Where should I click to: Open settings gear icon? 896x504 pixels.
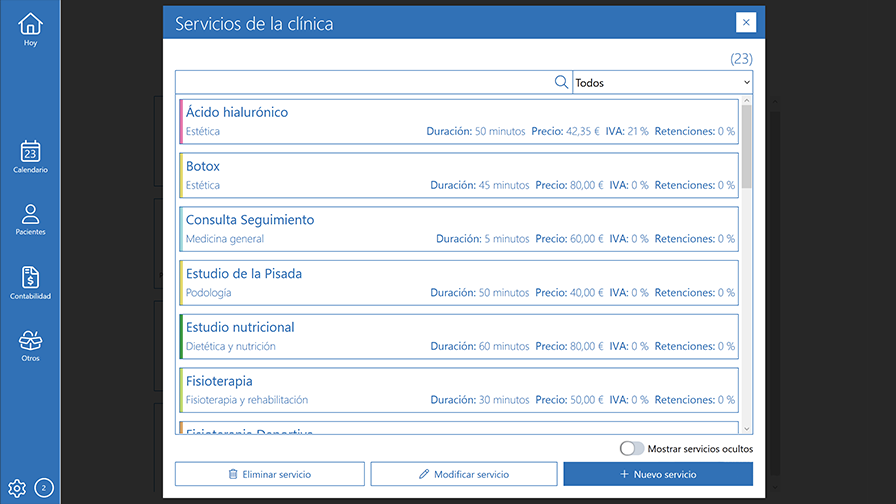point(17,488)
